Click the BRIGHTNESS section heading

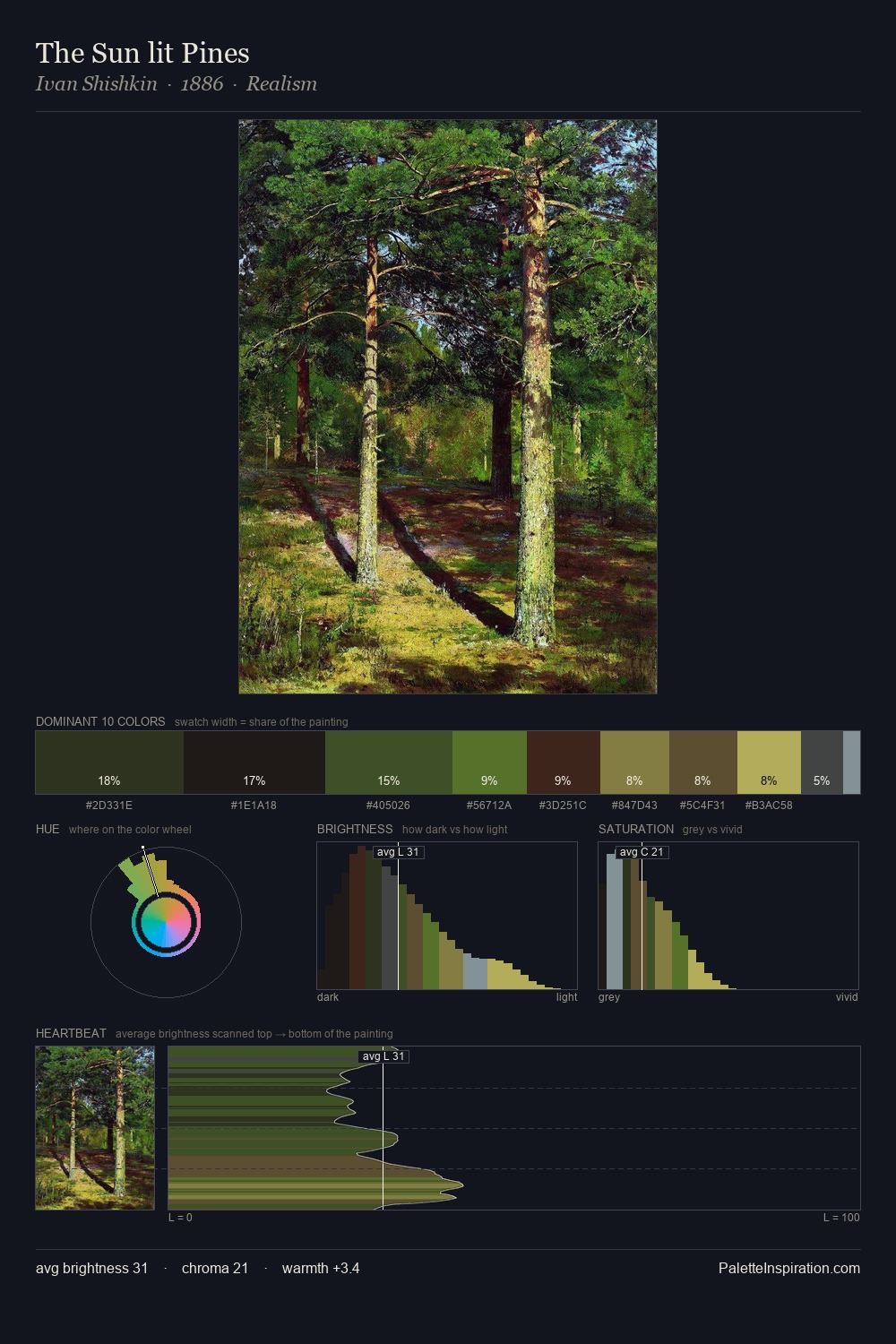pyautogui.click(x=355, y=829)
